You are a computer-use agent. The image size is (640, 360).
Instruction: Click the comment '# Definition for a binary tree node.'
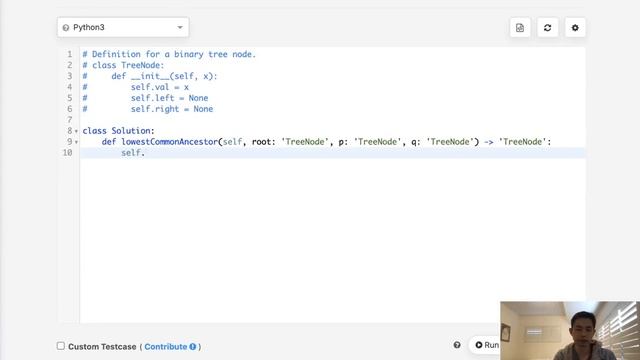169,54
